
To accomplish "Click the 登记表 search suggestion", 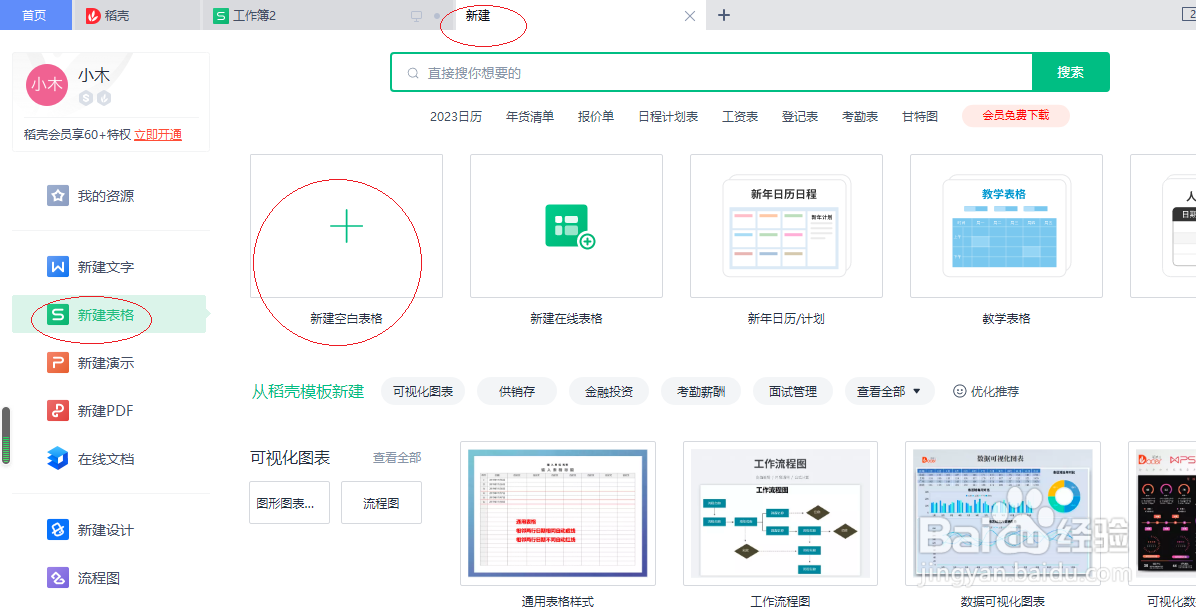I will click(800, 117).
